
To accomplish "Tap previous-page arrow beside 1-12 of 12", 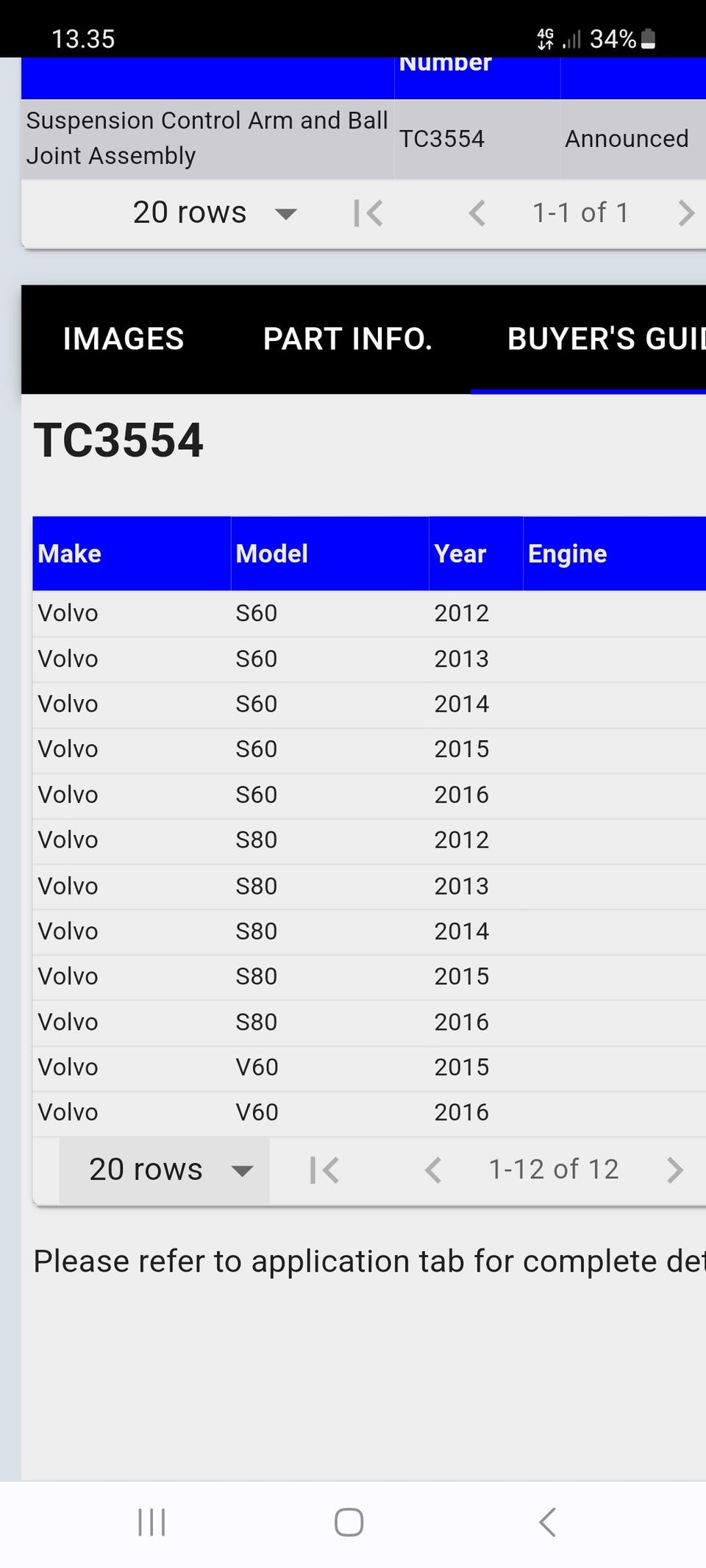I will click(x=433, y=1170).
